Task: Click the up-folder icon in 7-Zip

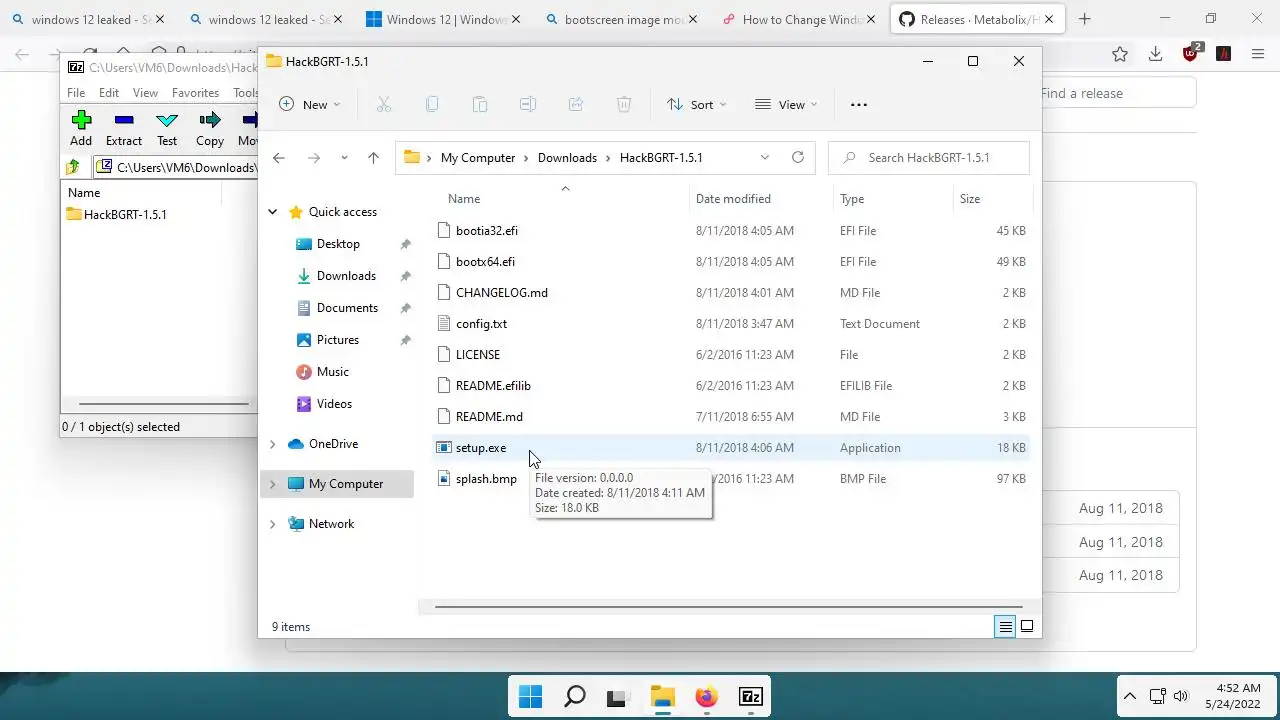Action: click(73, 167)
